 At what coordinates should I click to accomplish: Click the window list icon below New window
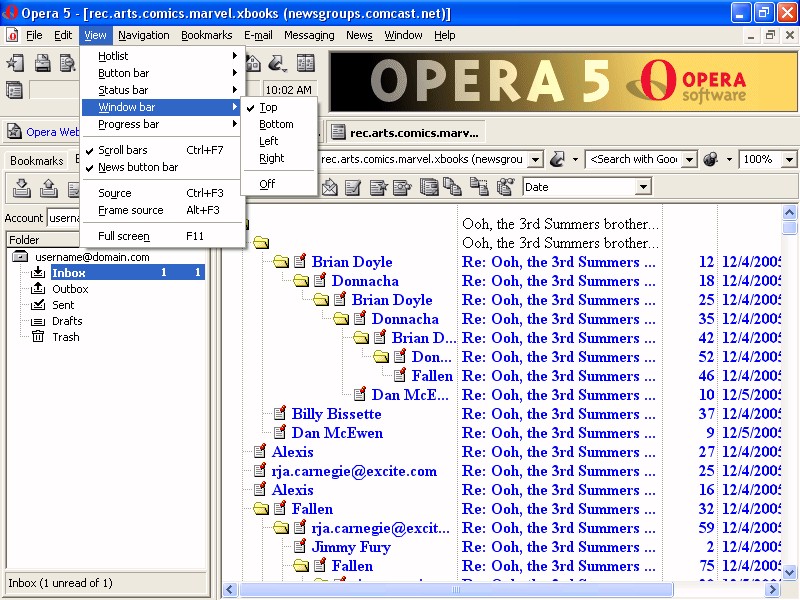click(14, 90)
